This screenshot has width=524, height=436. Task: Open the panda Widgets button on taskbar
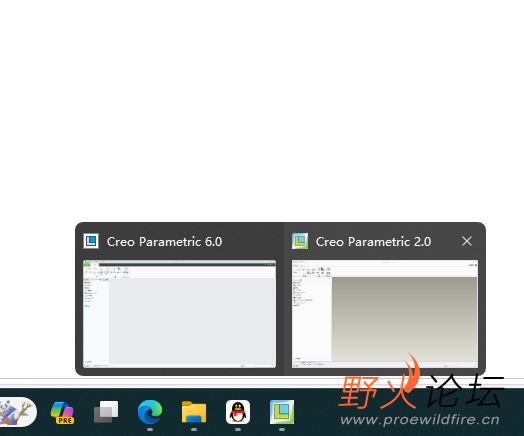coord(17,412)
